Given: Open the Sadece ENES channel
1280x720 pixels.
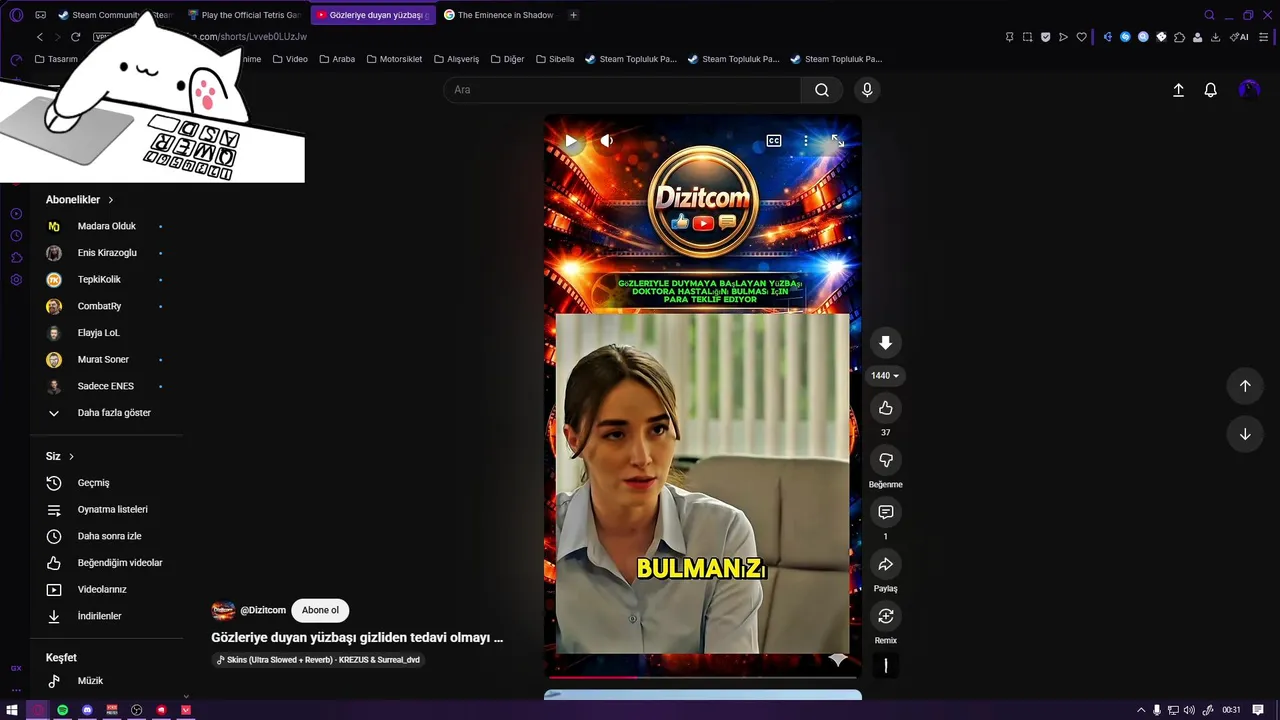Looking at the screenshot, I should pos(106,386).
